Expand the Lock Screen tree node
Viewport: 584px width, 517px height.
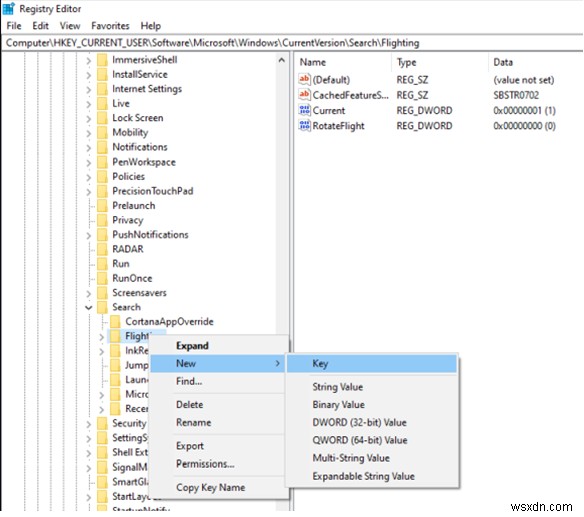89,118
